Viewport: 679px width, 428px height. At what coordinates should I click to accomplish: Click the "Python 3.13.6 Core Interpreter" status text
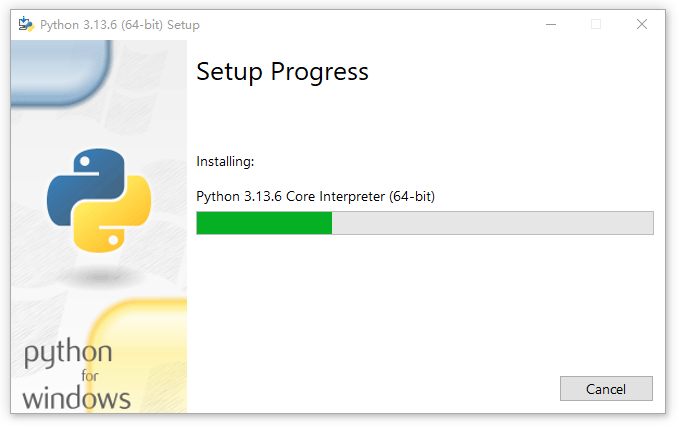tap(315, 196)
